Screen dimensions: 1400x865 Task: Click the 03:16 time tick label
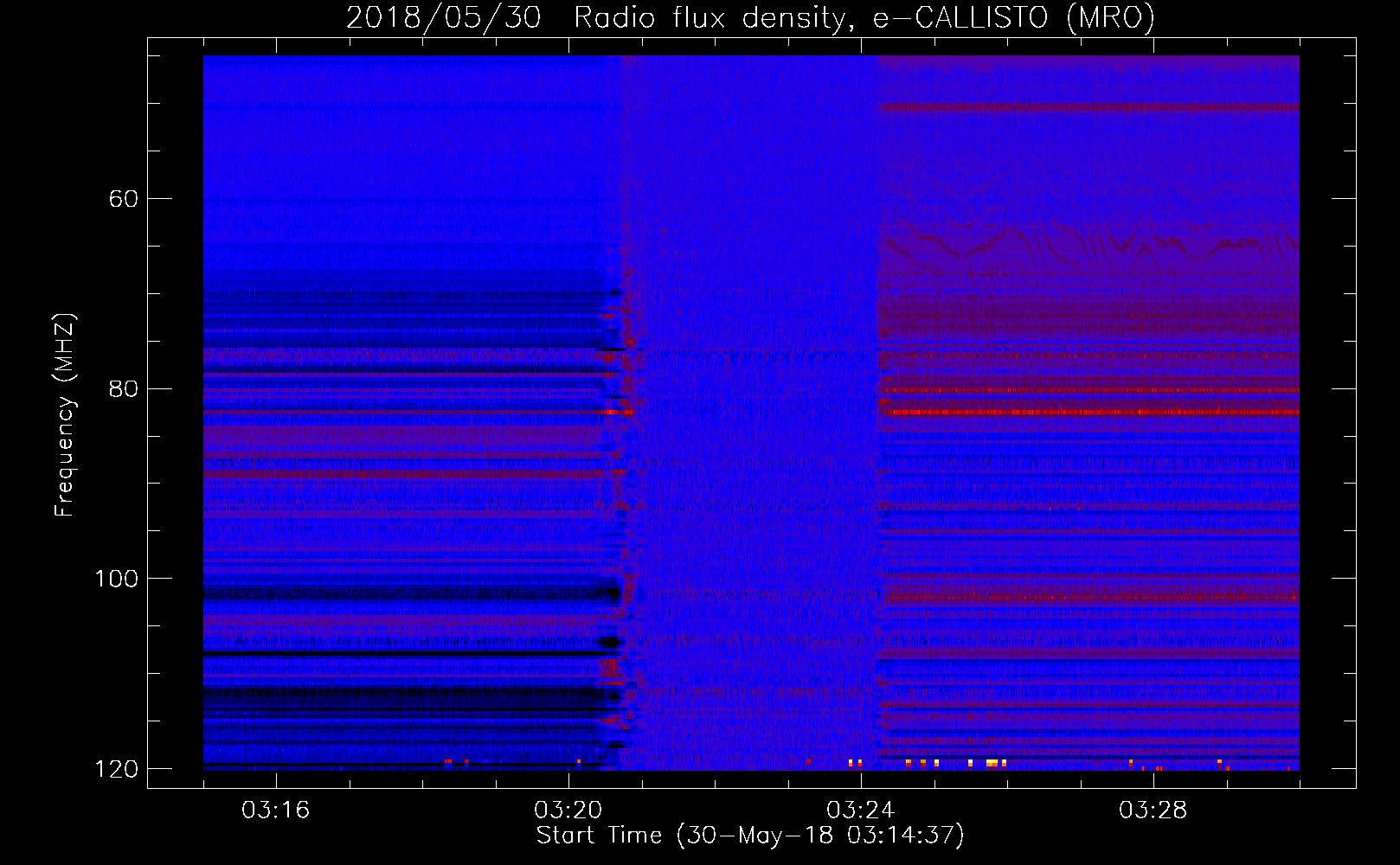[x=276, y=811]
